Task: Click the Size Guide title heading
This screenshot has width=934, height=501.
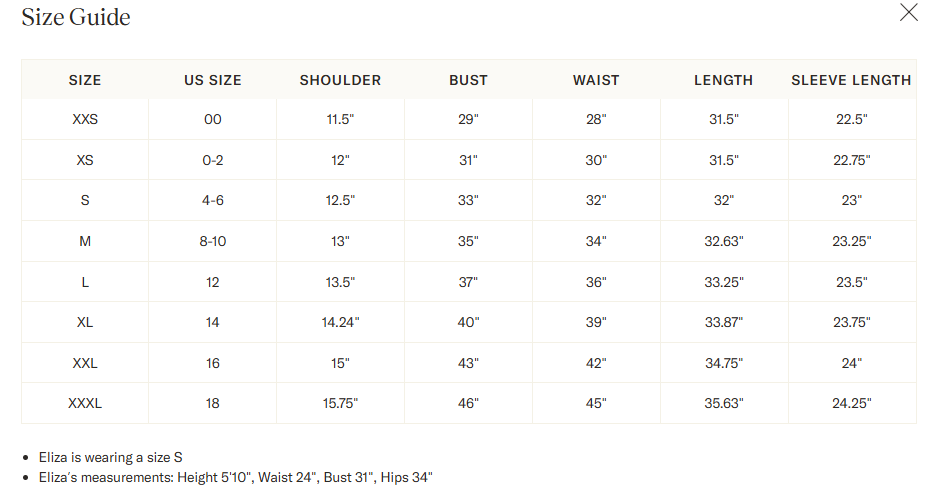Action: point(76,17)
